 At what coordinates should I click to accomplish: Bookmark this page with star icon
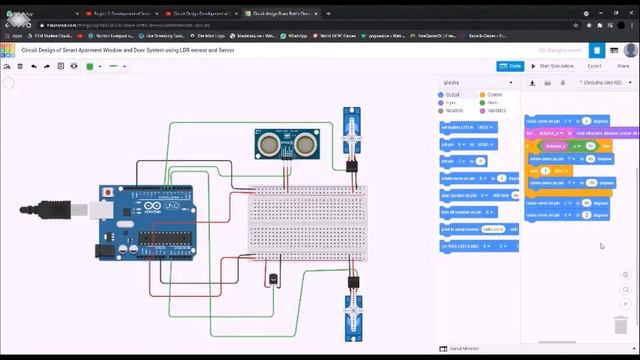576,25
